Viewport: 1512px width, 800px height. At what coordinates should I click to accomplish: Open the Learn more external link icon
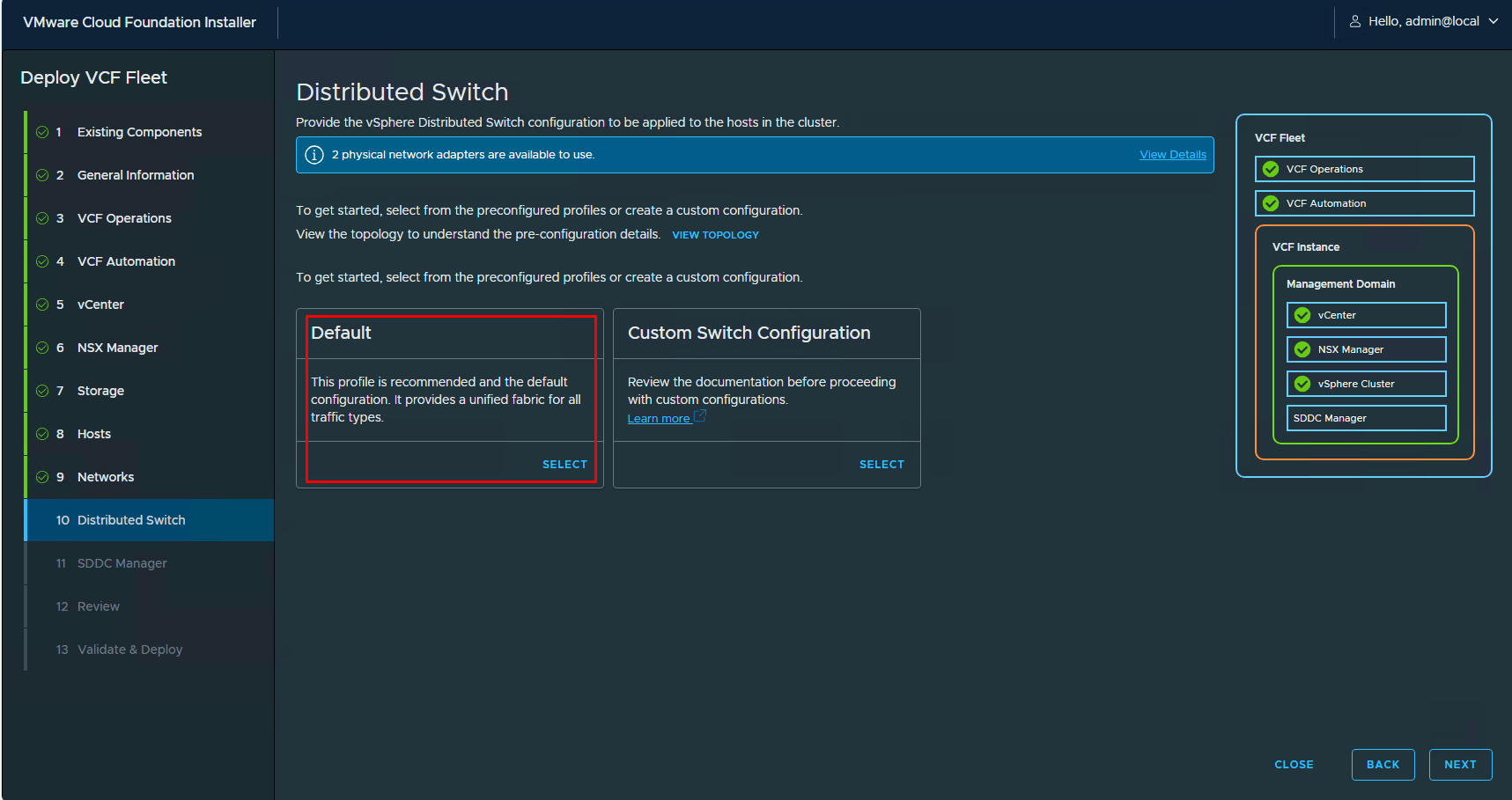coord(700,416)
